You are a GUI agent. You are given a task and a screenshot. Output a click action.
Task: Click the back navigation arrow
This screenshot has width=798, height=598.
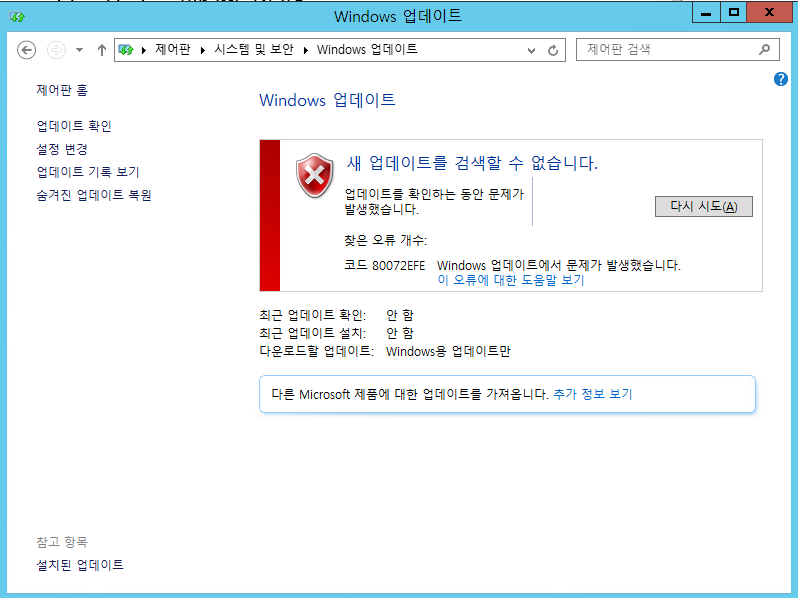pos(26,50)
